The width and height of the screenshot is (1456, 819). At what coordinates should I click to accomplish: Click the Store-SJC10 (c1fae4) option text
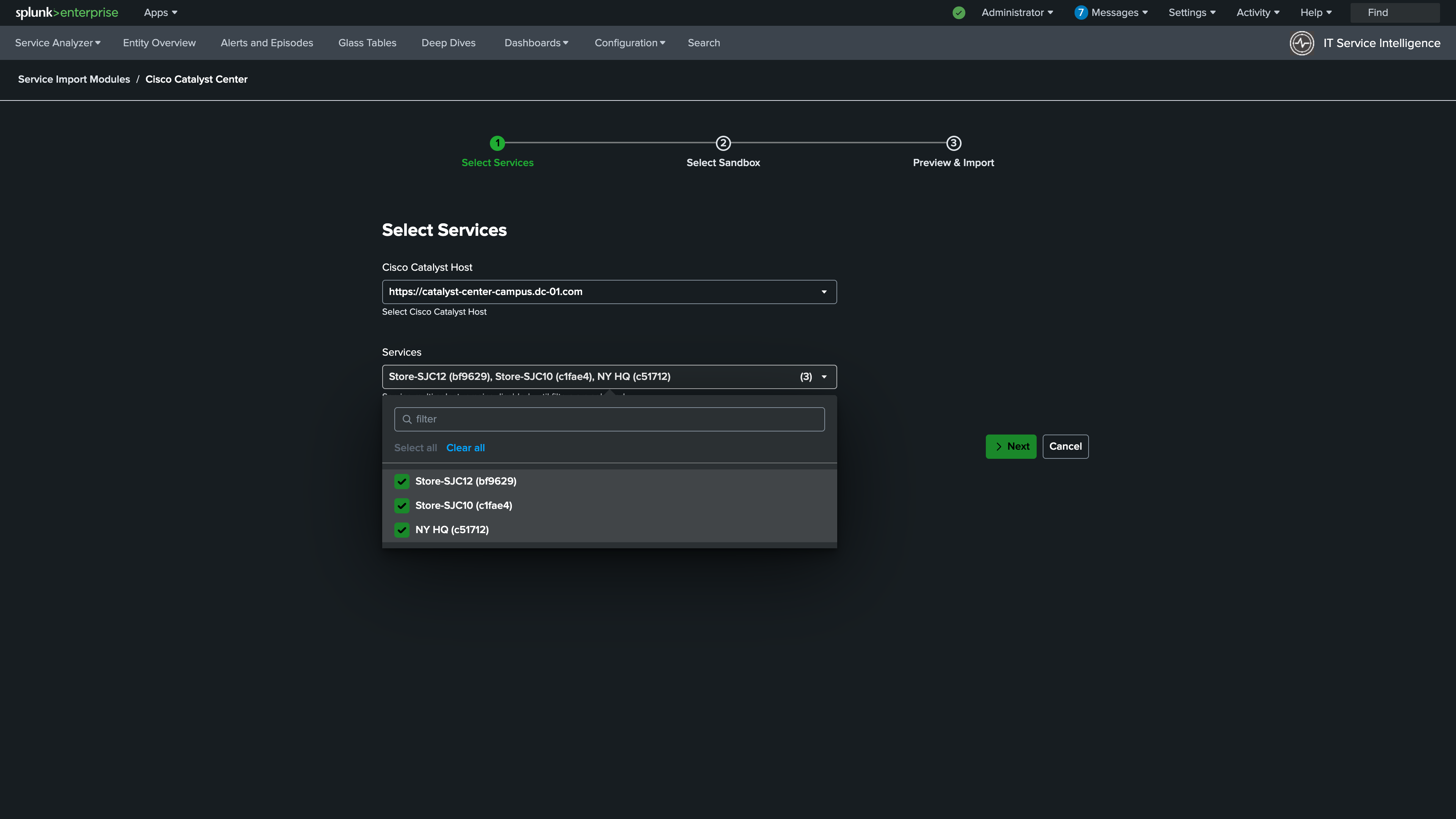click(463, 506)
